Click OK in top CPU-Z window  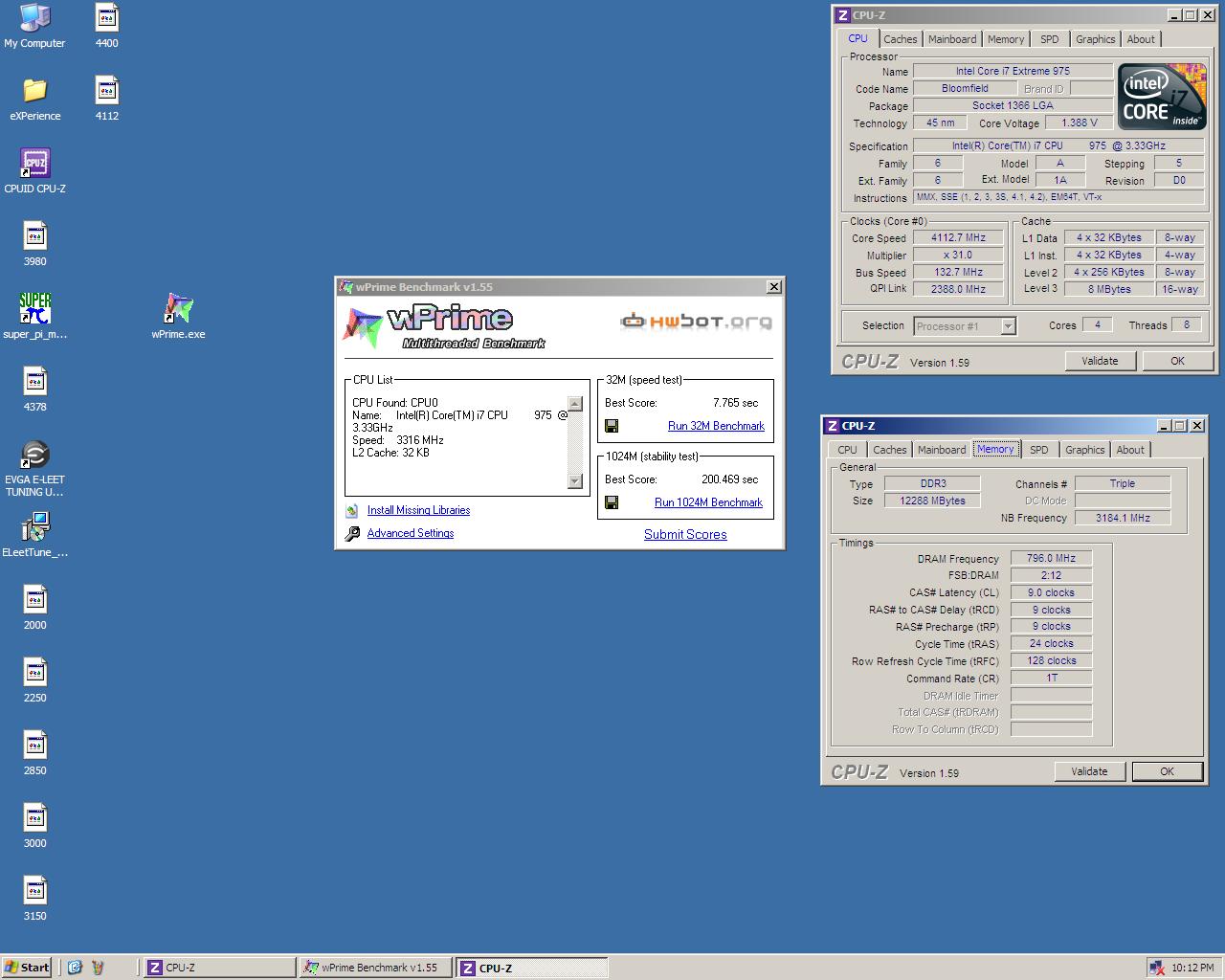point(1177,361)
